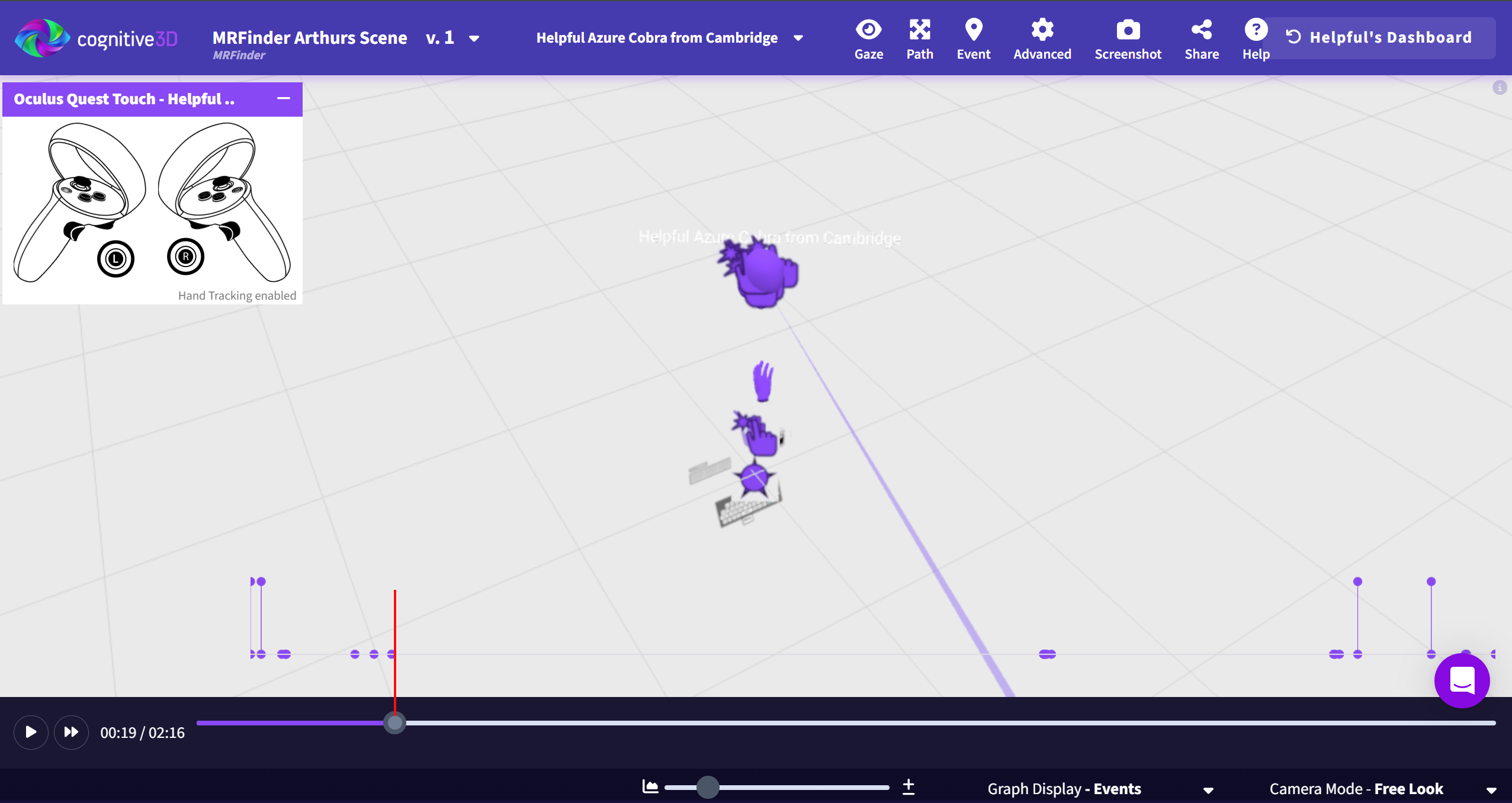Minimize the Oculus Quest Touch panel
This screenshot has height=803, width=1512.
point(284,98)
